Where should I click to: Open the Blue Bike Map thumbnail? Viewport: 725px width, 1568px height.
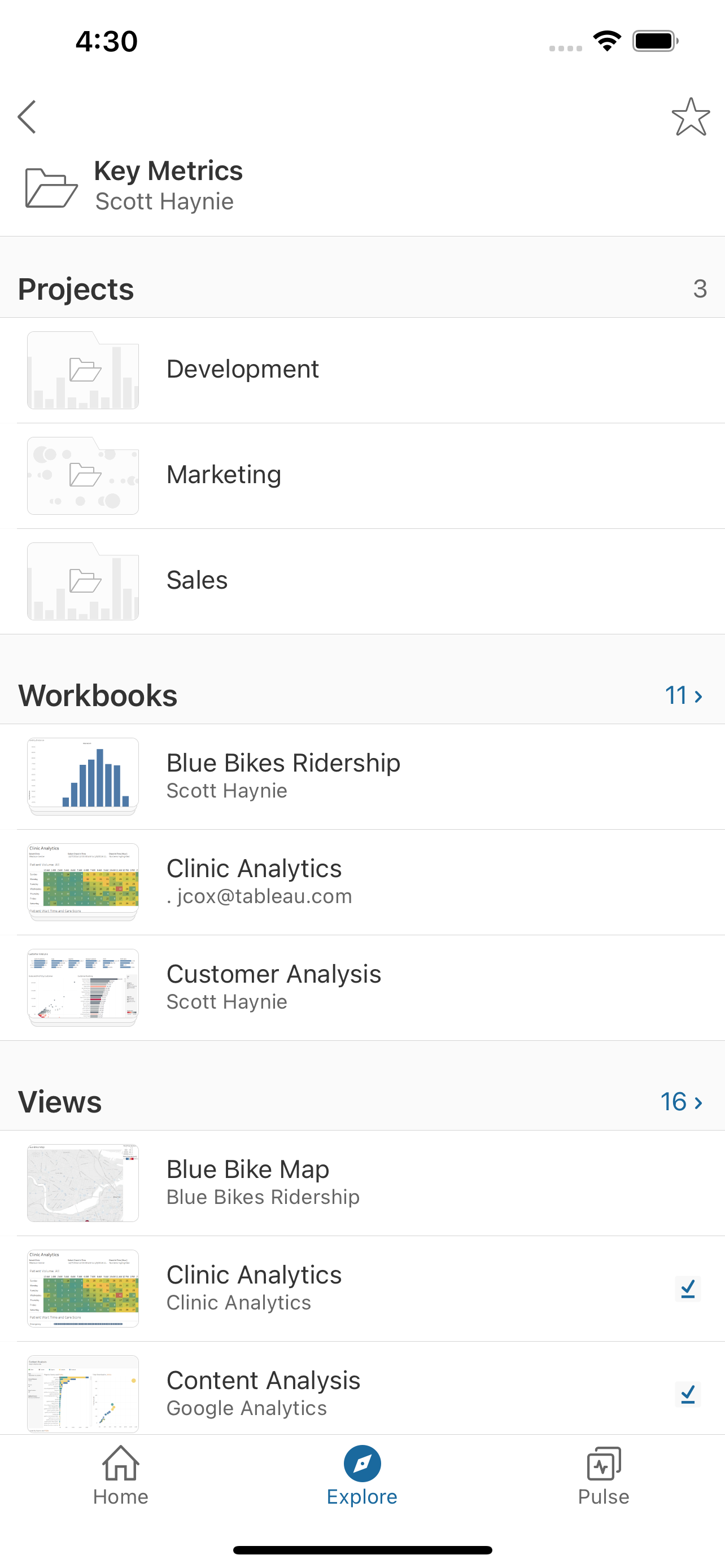[83, 1182]
